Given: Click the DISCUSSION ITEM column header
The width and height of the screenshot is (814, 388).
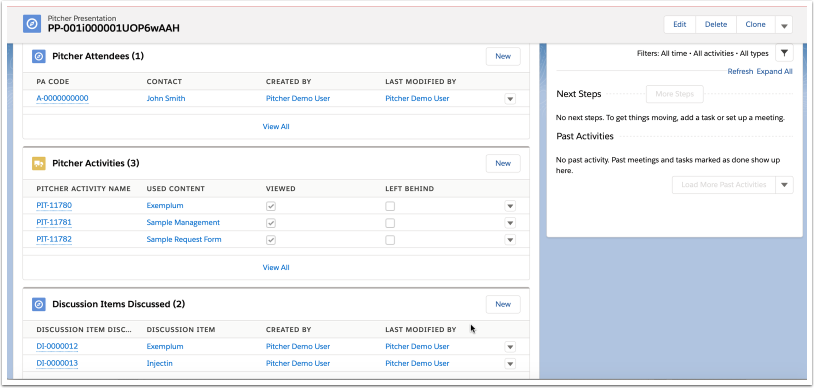Looking at the screenshot, I should (x=181, y=330).
